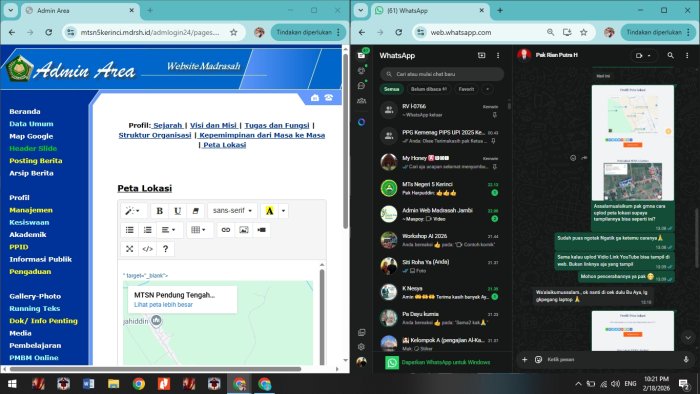Toggle bold formatting in the editor

pos(159,211)
